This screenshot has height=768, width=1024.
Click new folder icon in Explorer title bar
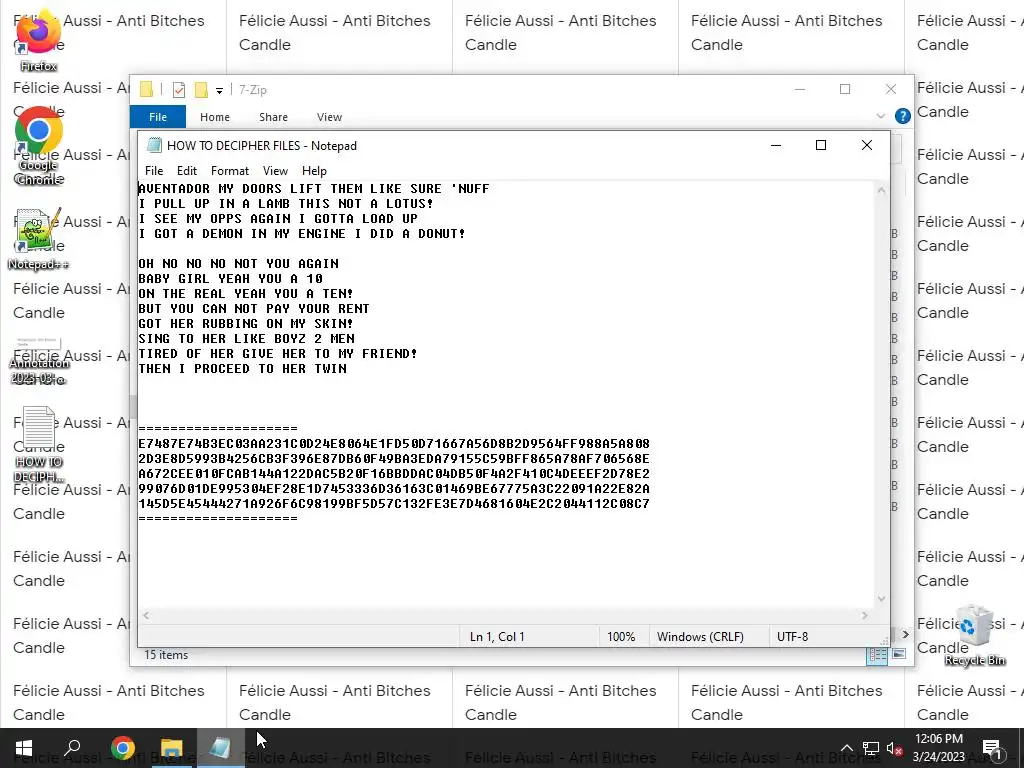tap(201, 89)
